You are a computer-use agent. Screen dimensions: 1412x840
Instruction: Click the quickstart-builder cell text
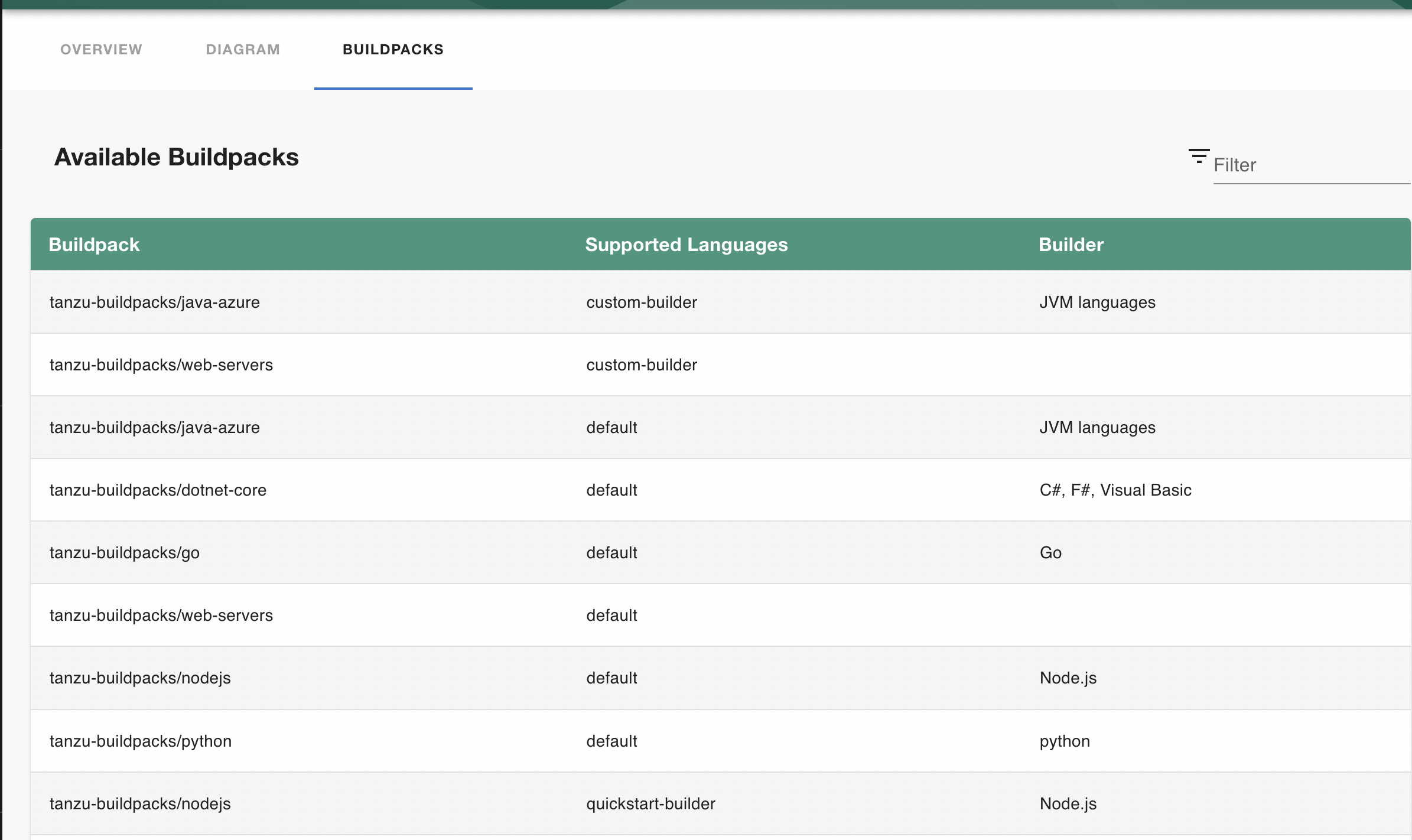point(650,804)
